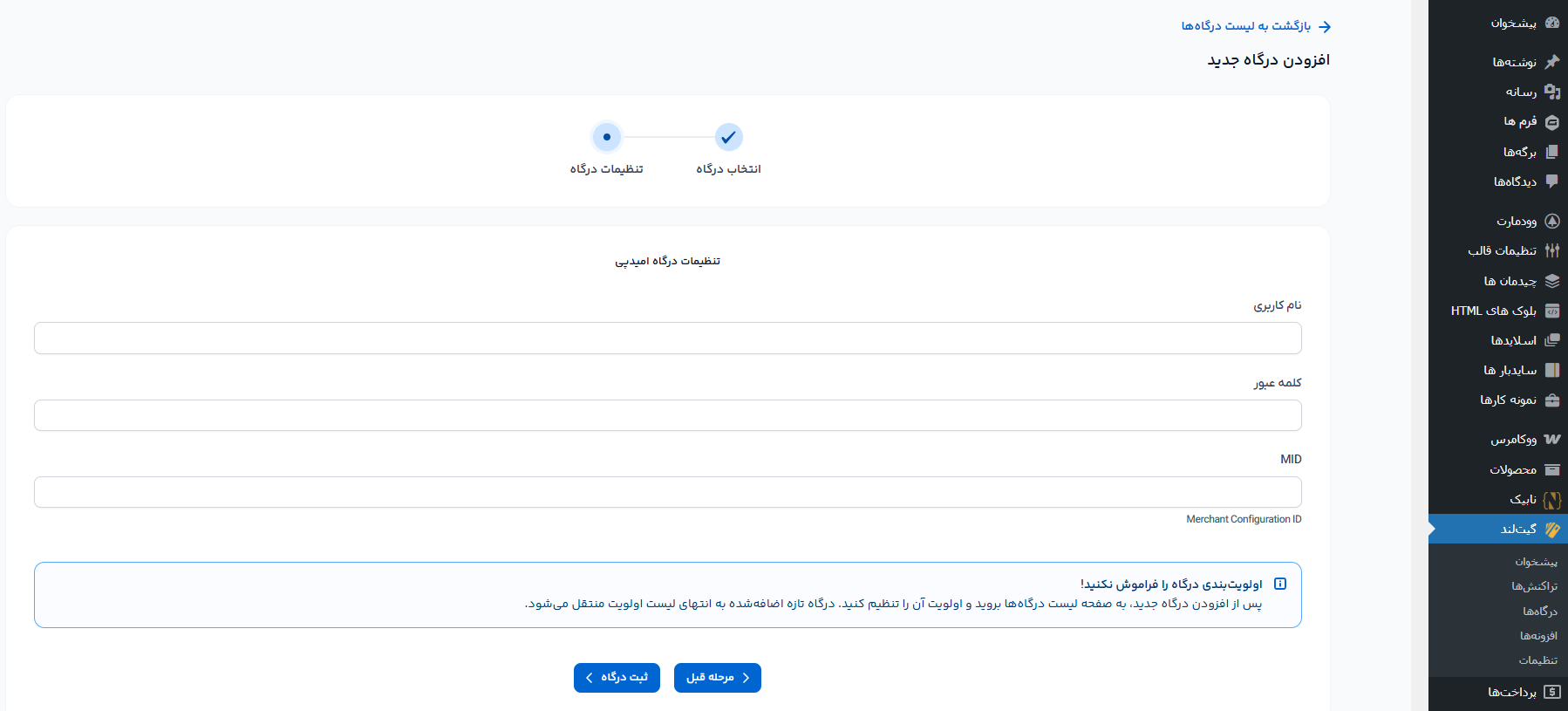This screenshot has height=711, width=1568.
Task: Click the پیشخوان dashboard icon in sidebar
Action: click(1551, 24)
